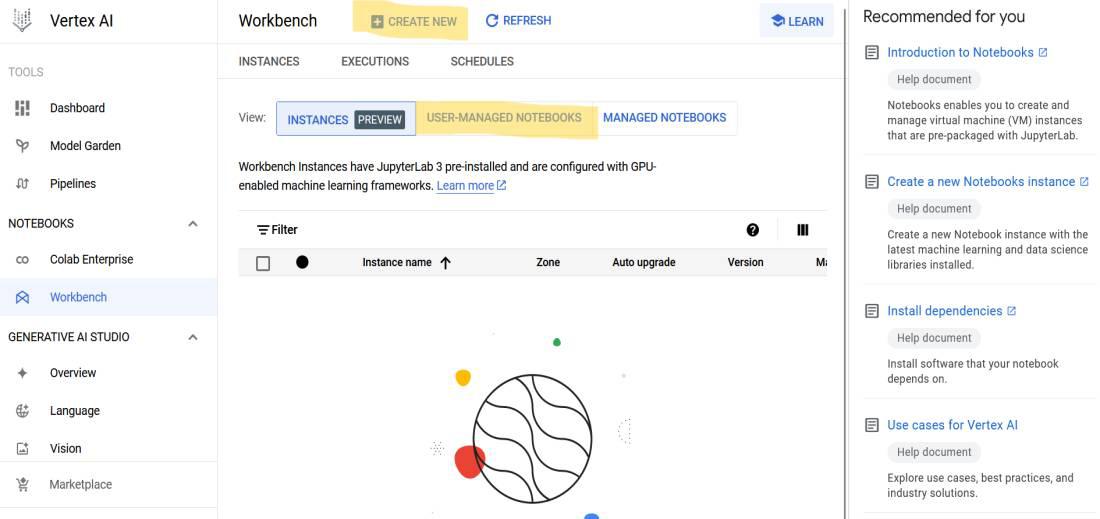Tick the select-all instances checkbox
Image resolution: width=1100 pixels, height=519 pixels.
tap(263, 263)
